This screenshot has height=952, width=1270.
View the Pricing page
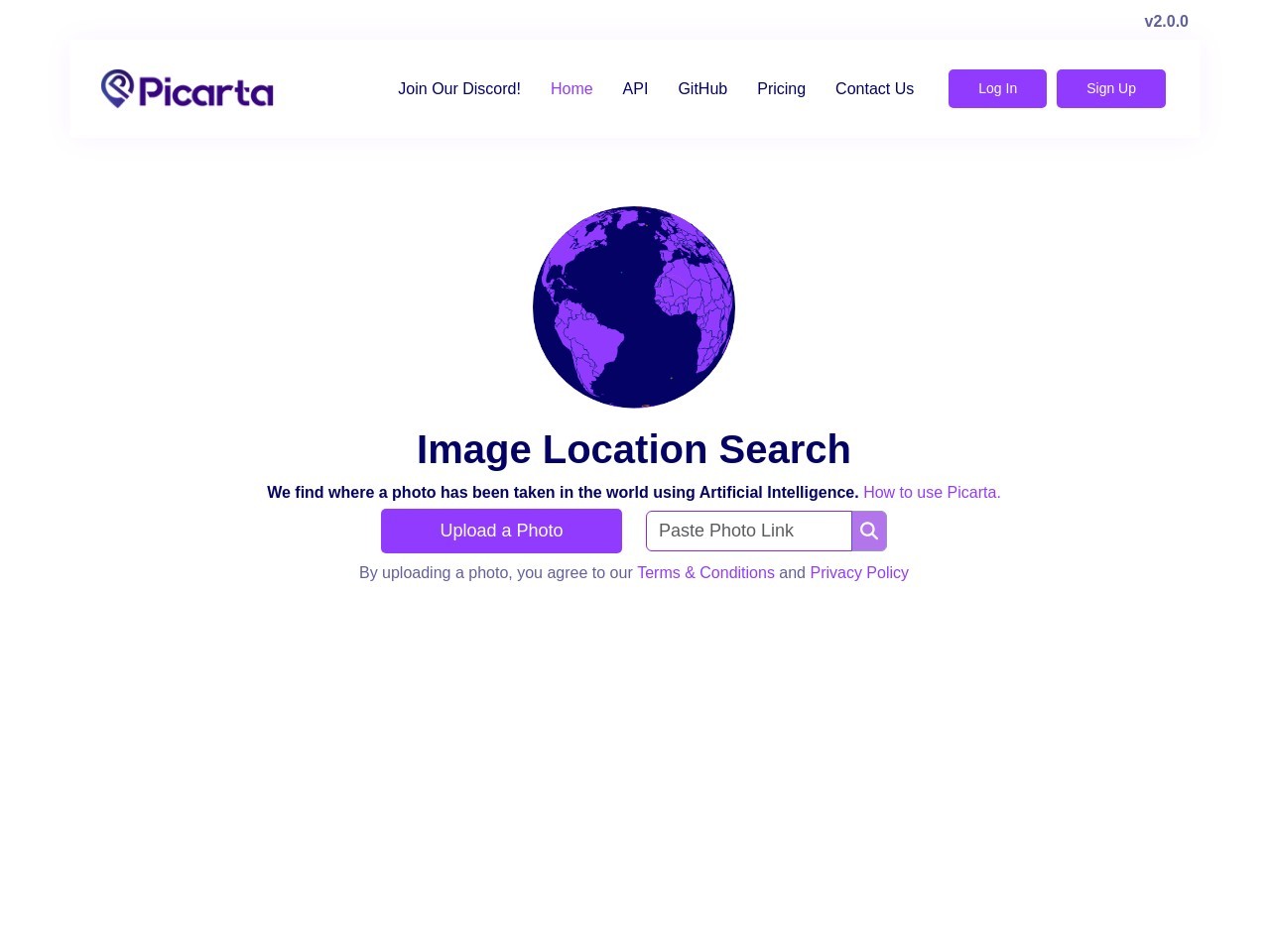pyautogui.click(x=781, y=88)
